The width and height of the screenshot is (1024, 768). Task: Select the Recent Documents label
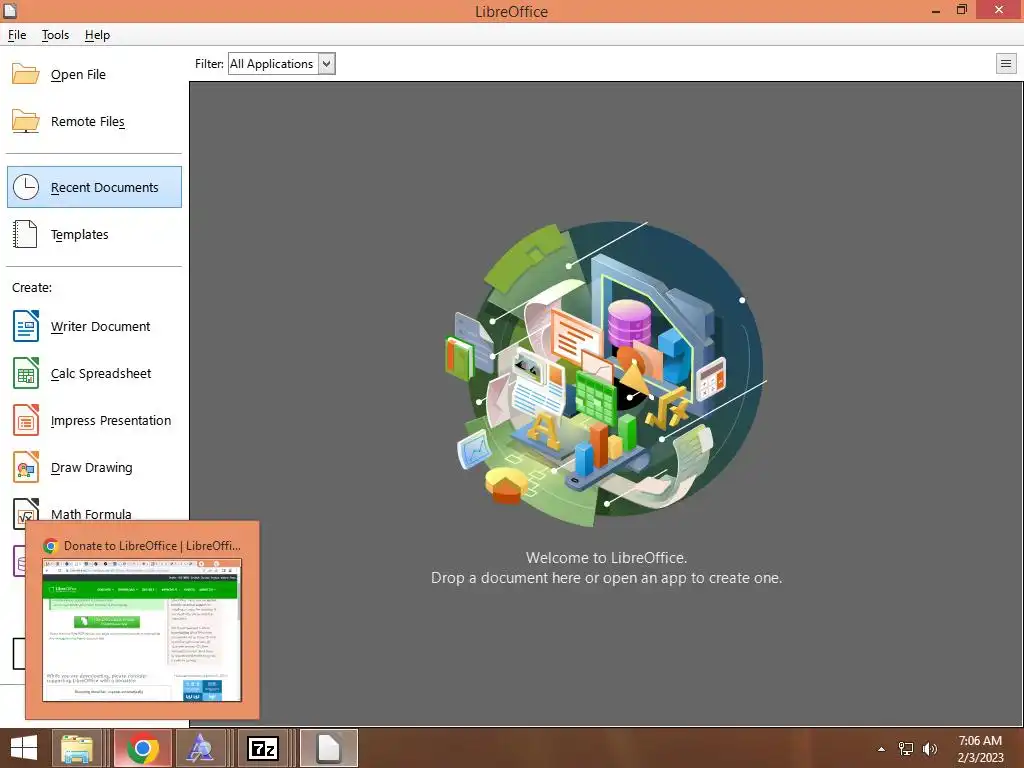pyautogui.click(x=104, y=187)
